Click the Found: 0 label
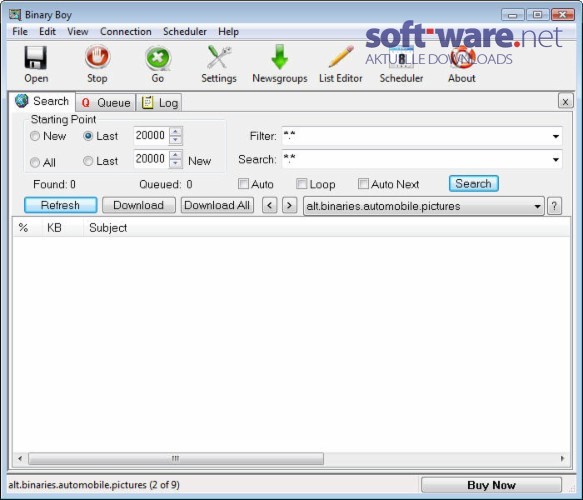Viewport: 583px width, 500px height. pos(54,184)
